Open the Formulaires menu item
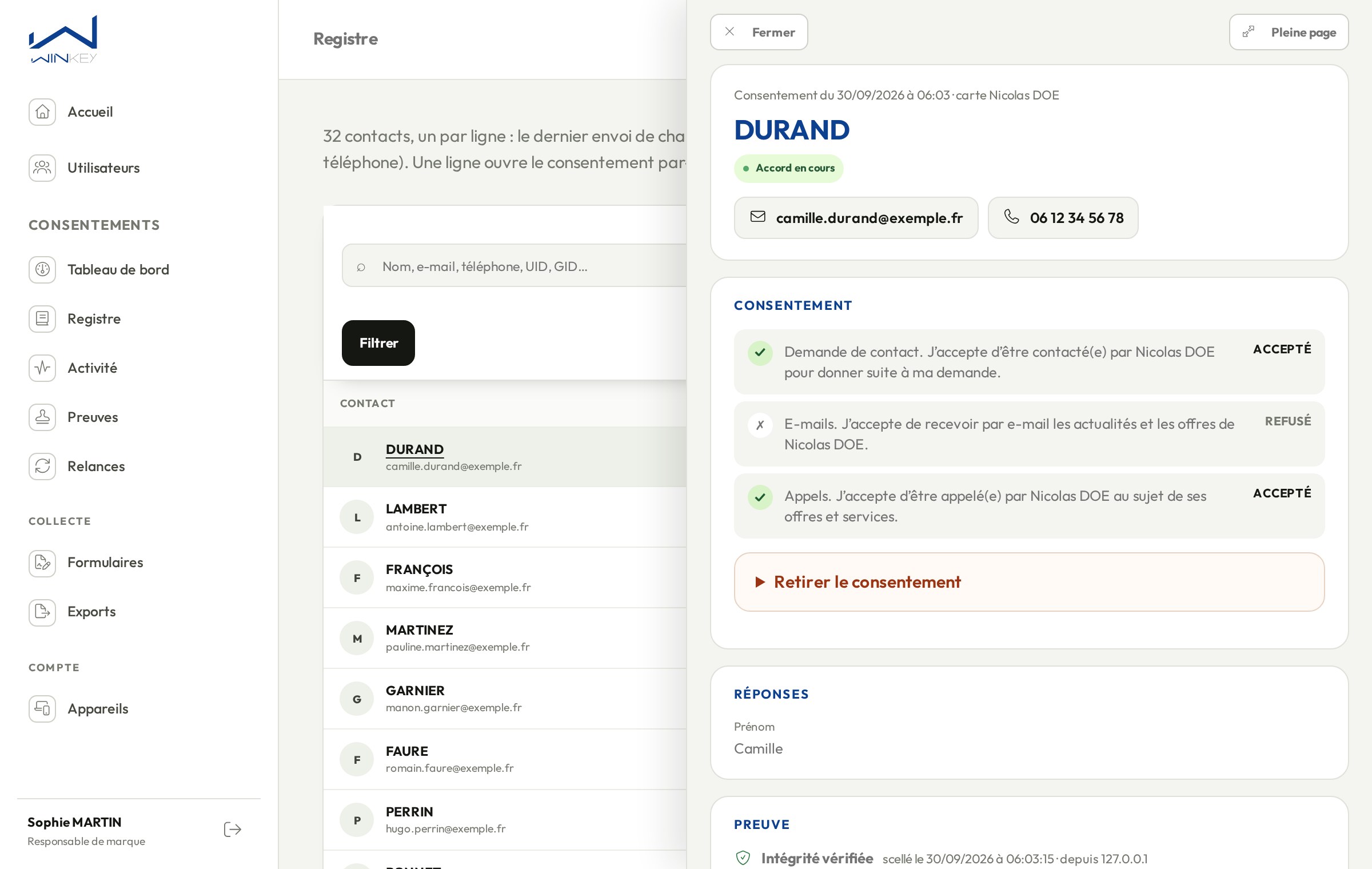This screenshot has height=869, width=1372. 105,563
